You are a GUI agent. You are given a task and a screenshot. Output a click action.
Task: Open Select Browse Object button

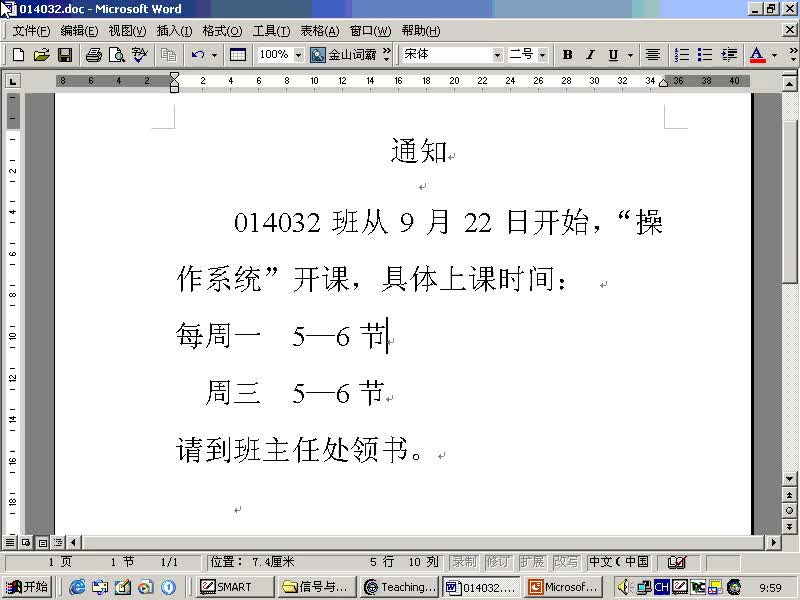[x=789, y=511]
